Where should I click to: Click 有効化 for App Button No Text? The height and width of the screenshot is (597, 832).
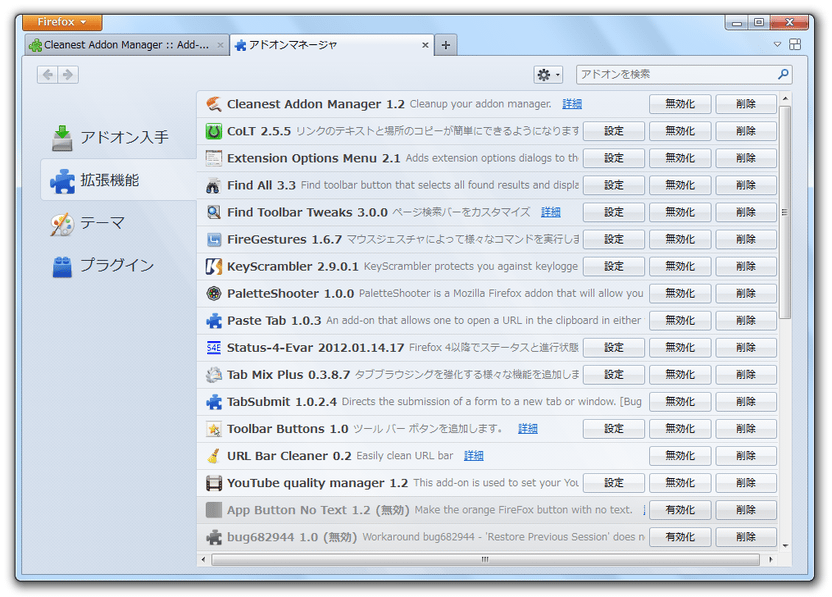tap(680, 510)
